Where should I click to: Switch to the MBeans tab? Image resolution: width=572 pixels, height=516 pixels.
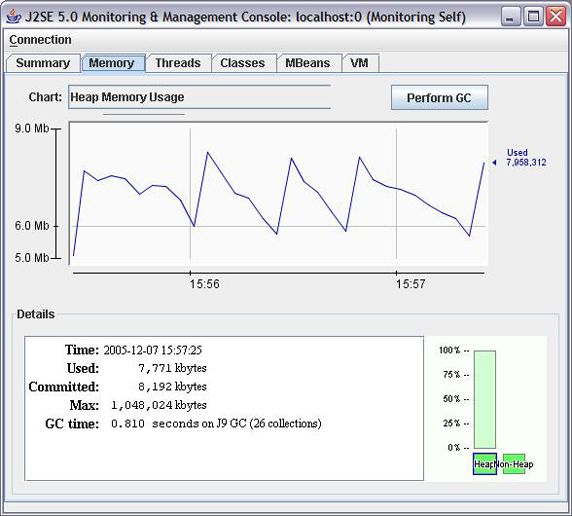[308, 63]
